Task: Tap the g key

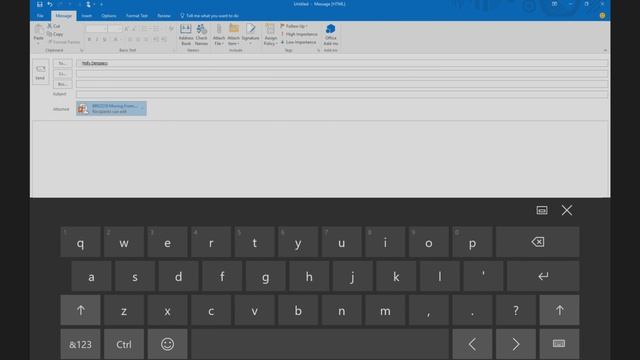Action: pyautogui.click(x=265, y=276)
